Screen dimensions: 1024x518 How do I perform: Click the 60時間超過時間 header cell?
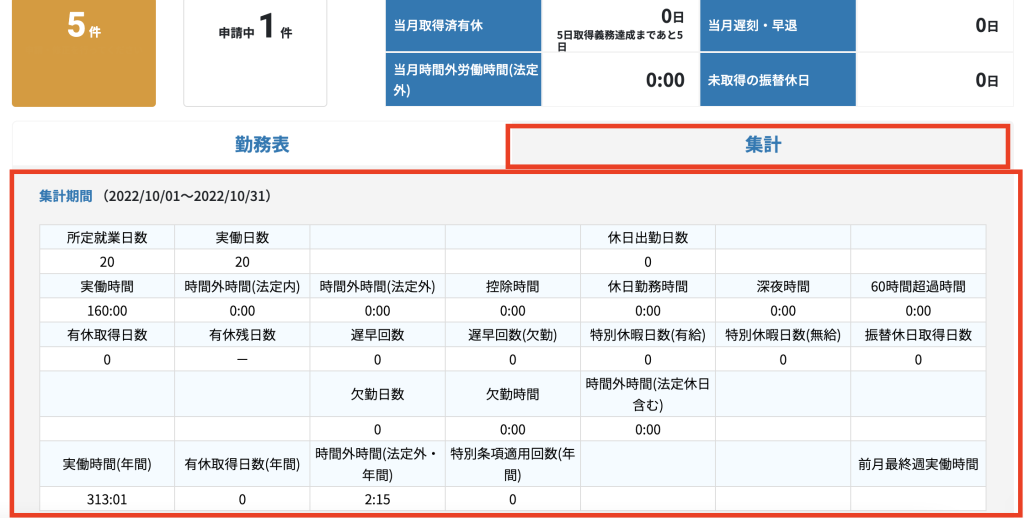click(917, 287)
